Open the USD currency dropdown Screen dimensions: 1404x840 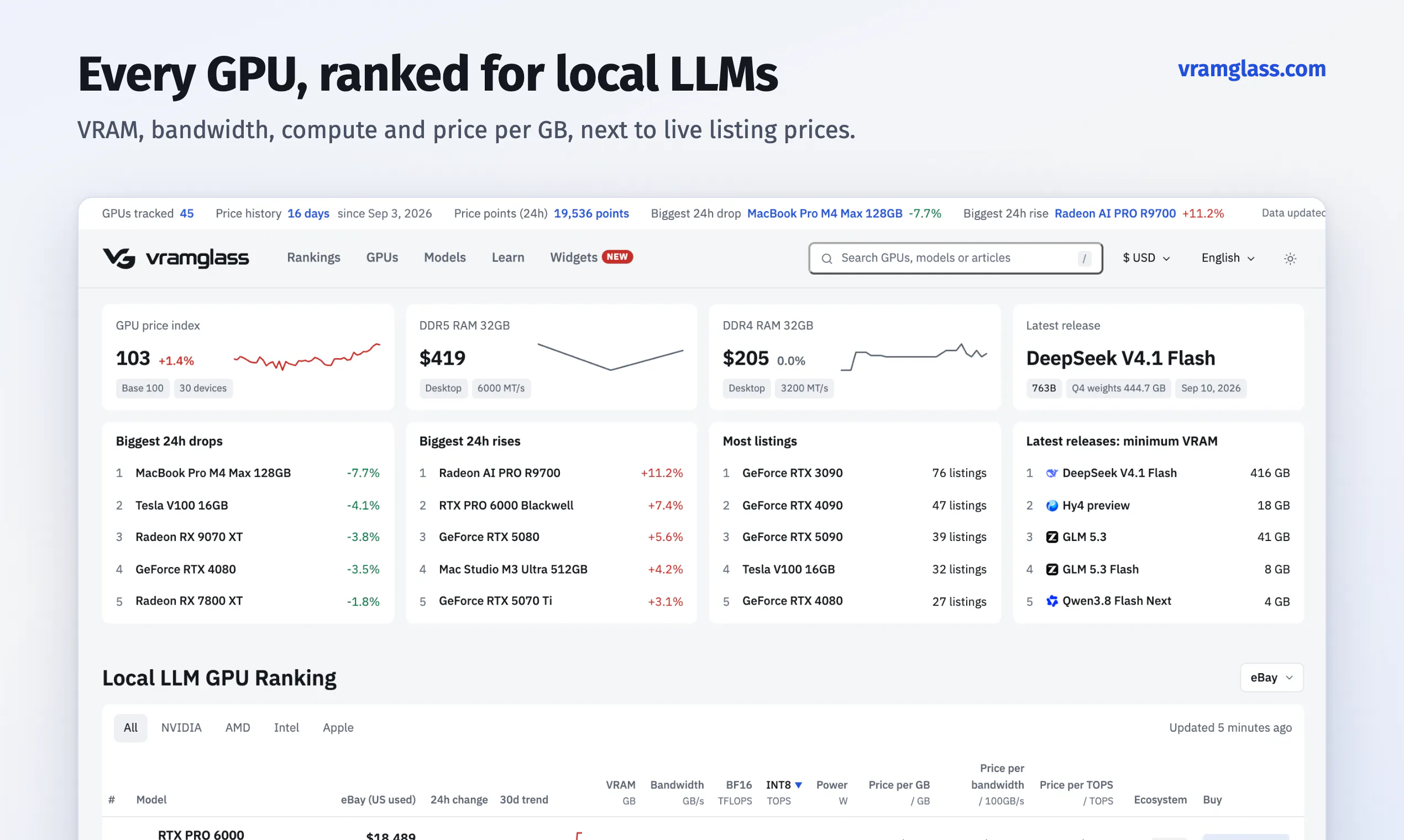pos(1146,258)
